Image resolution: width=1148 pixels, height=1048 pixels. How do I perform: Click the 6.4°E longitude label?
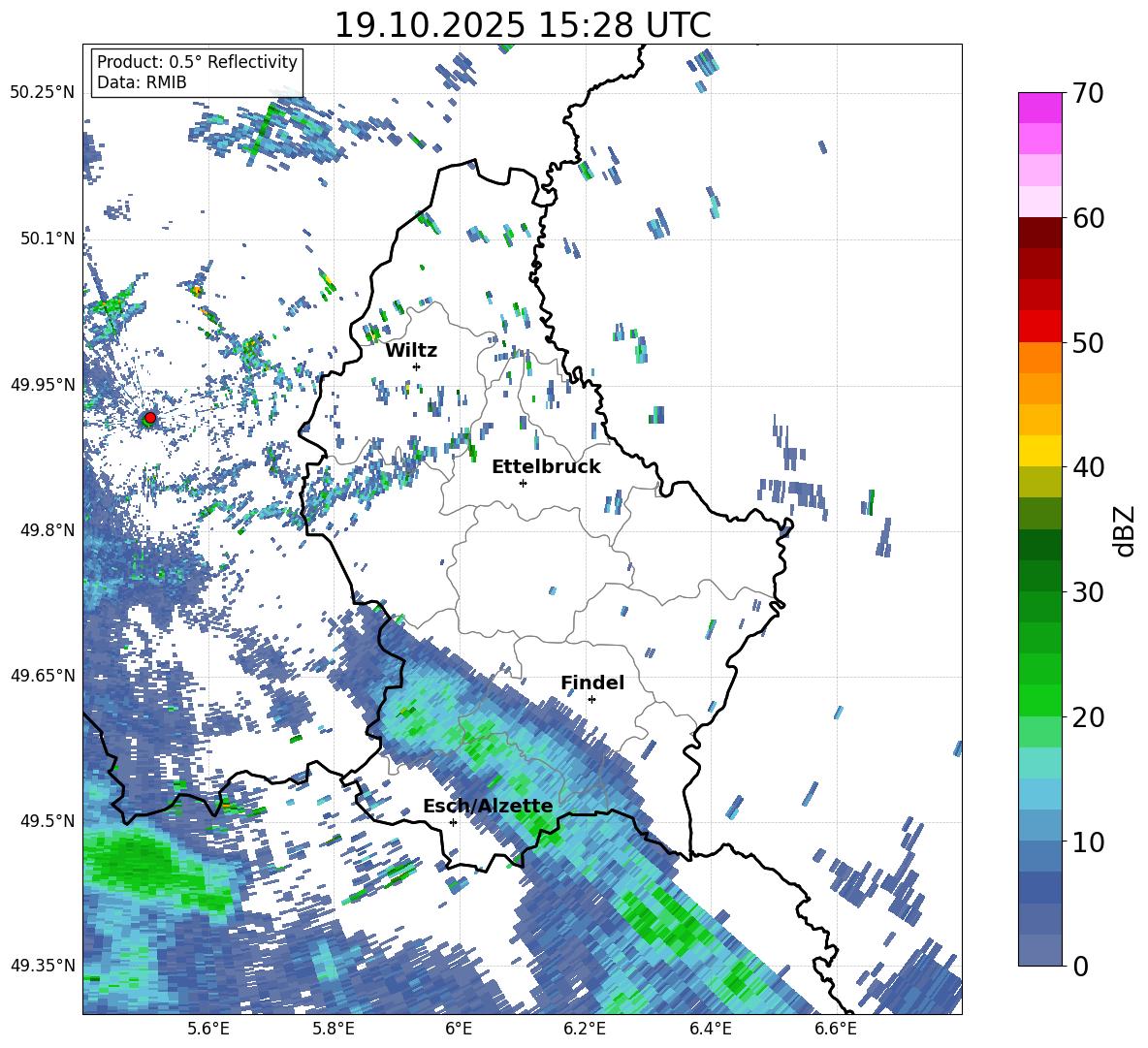pos(711,1029)
